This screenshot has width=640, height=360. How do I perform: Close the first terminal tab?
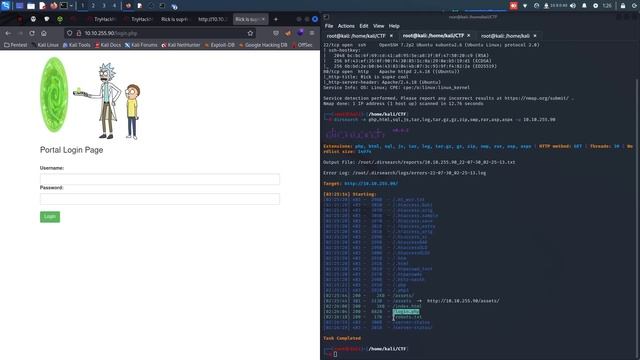[x=391, y=36]
